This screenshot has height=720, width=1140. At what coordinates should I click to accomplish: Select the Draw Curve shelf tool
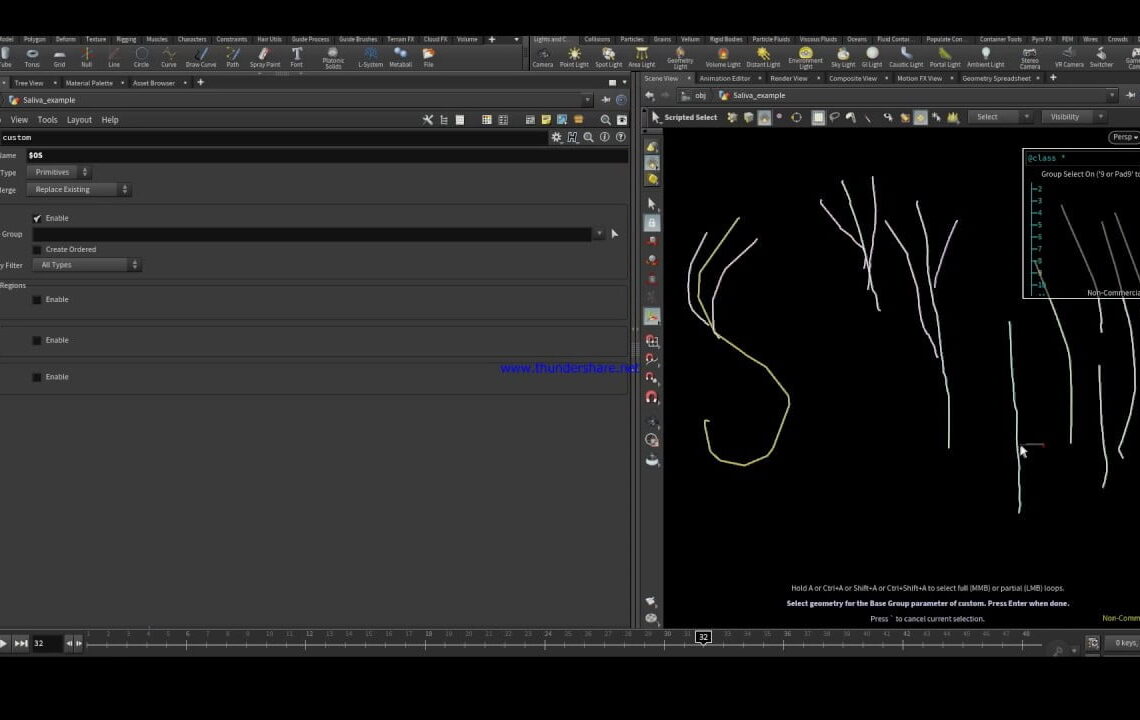tap(200, 55)
